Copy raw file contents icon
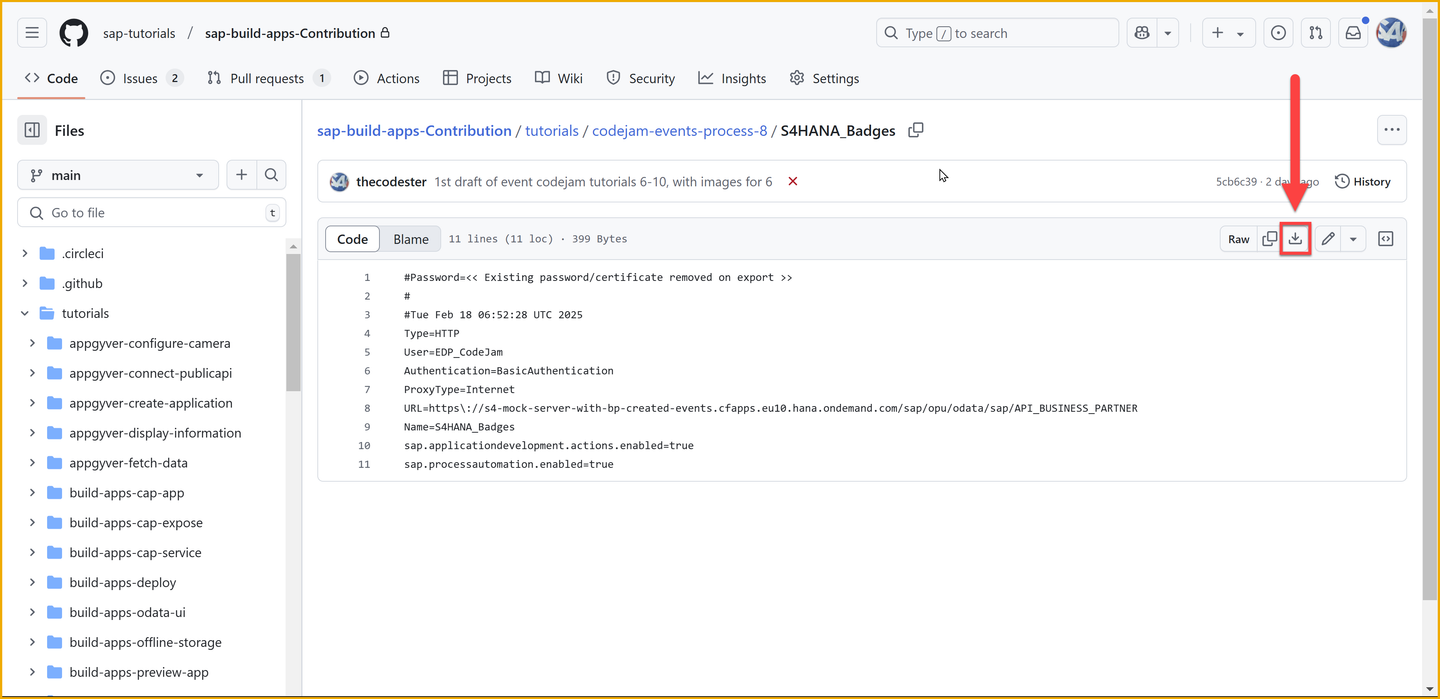Viewport: 1440px width, 699px height. pos(1270,239)
